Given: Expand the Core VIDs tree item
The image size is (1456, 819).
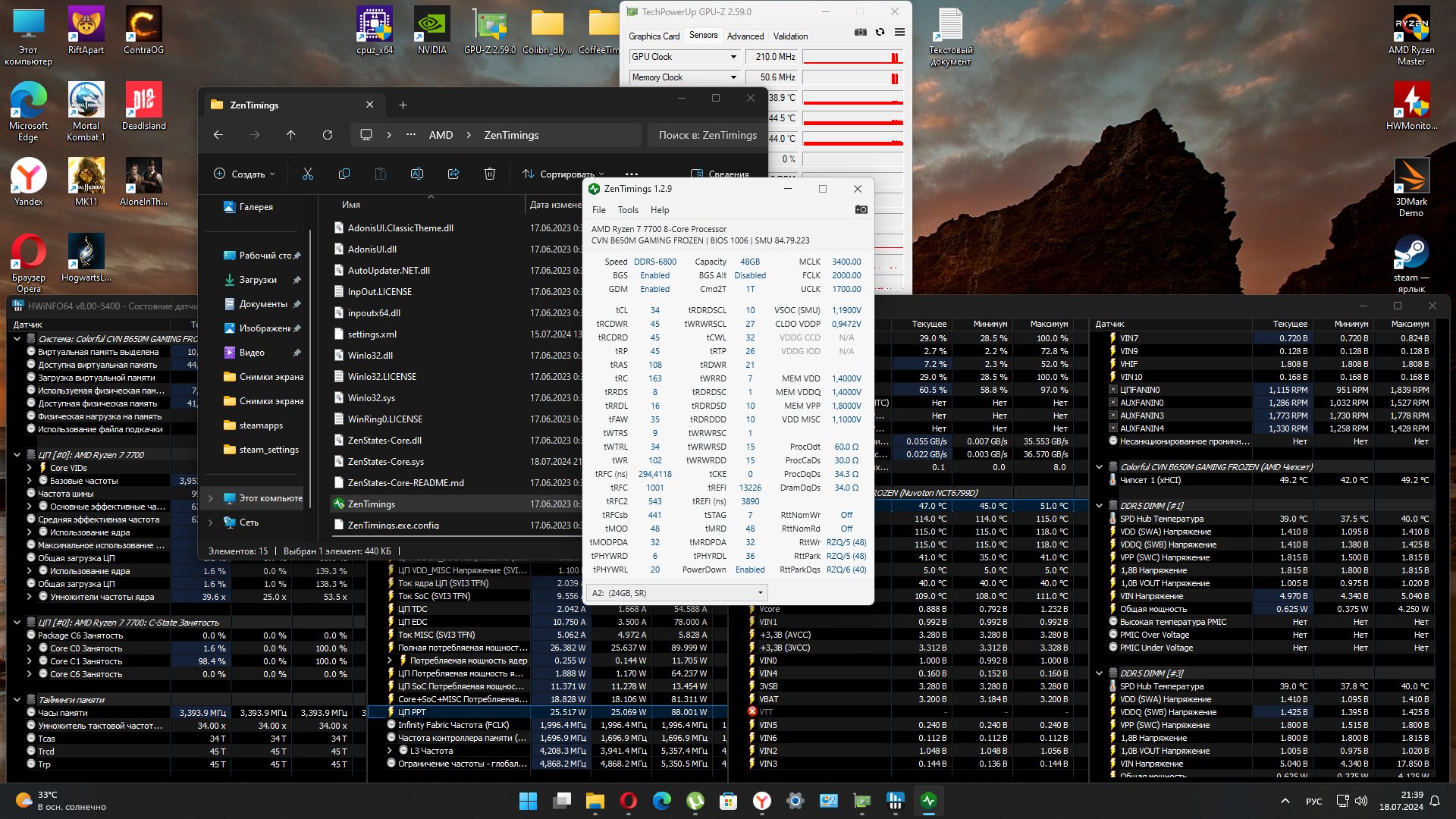Looking at the screenshot, I should (x=30, y=468).
